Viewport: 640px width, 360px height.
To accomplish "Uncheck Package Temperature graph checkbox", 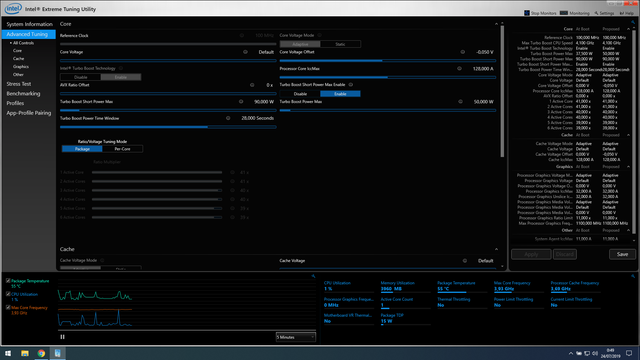I will [8, 281].
